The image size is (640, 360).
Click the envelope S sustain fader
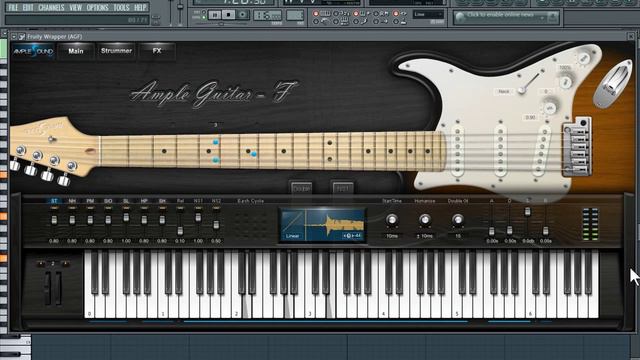527,211
